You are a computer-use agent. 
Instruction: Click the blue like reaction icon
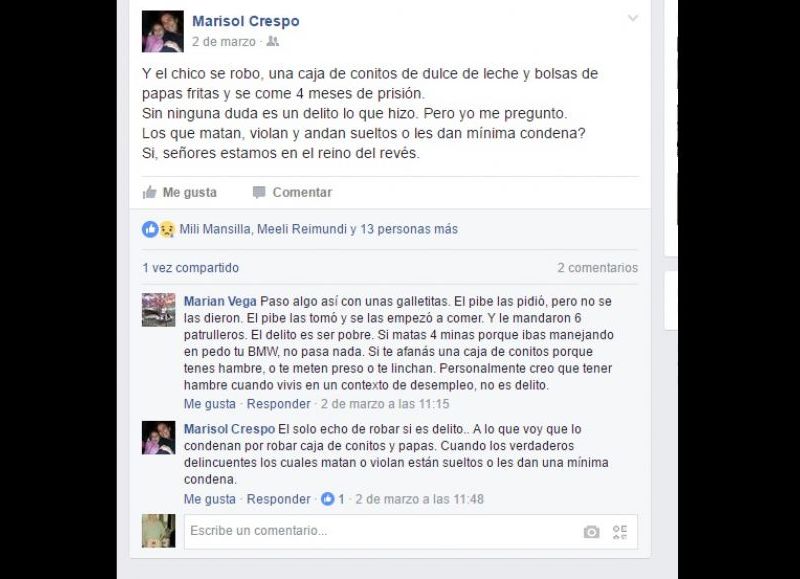tap(150, 230)
